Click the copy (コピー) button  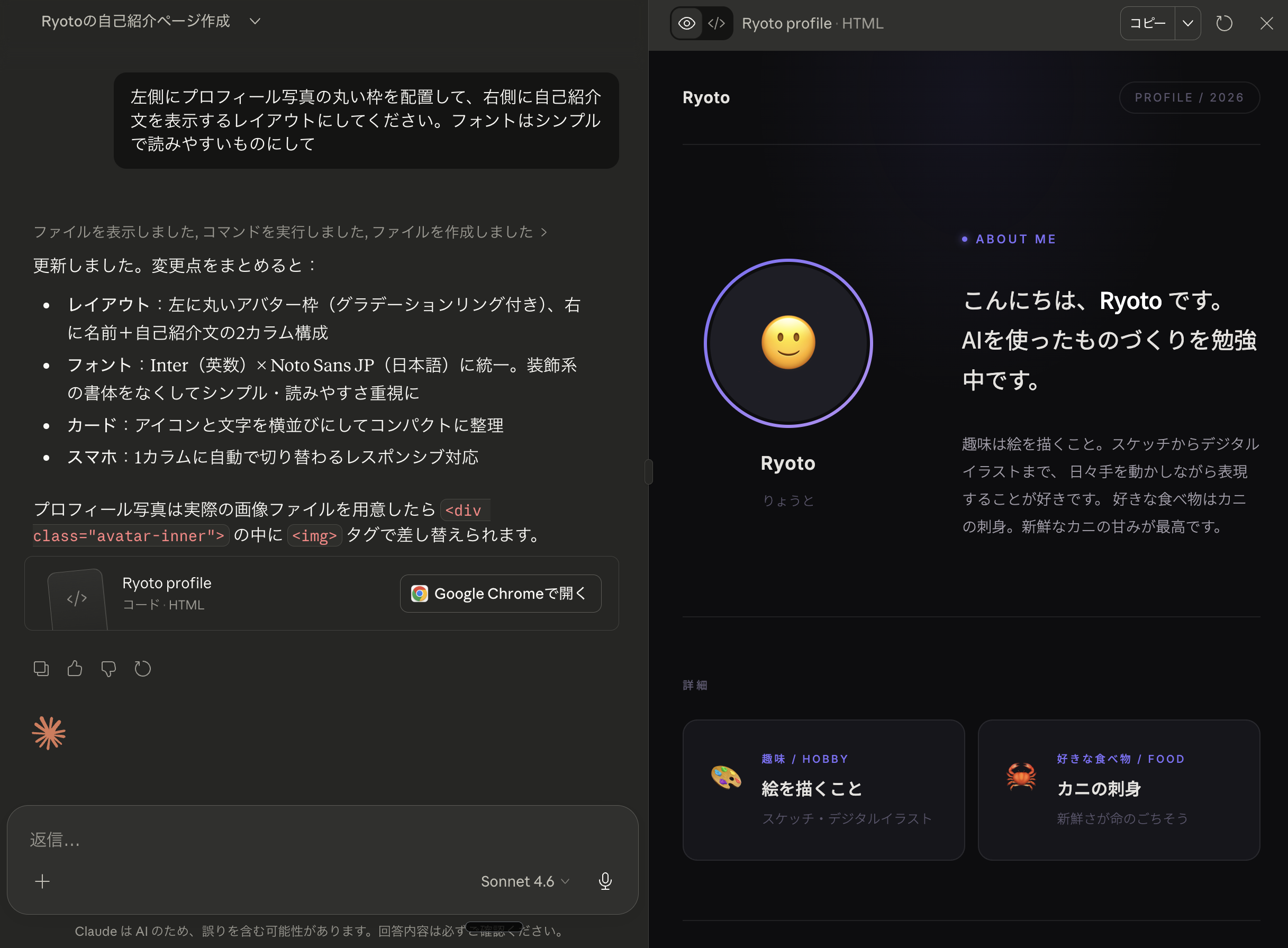(1147, 23)
